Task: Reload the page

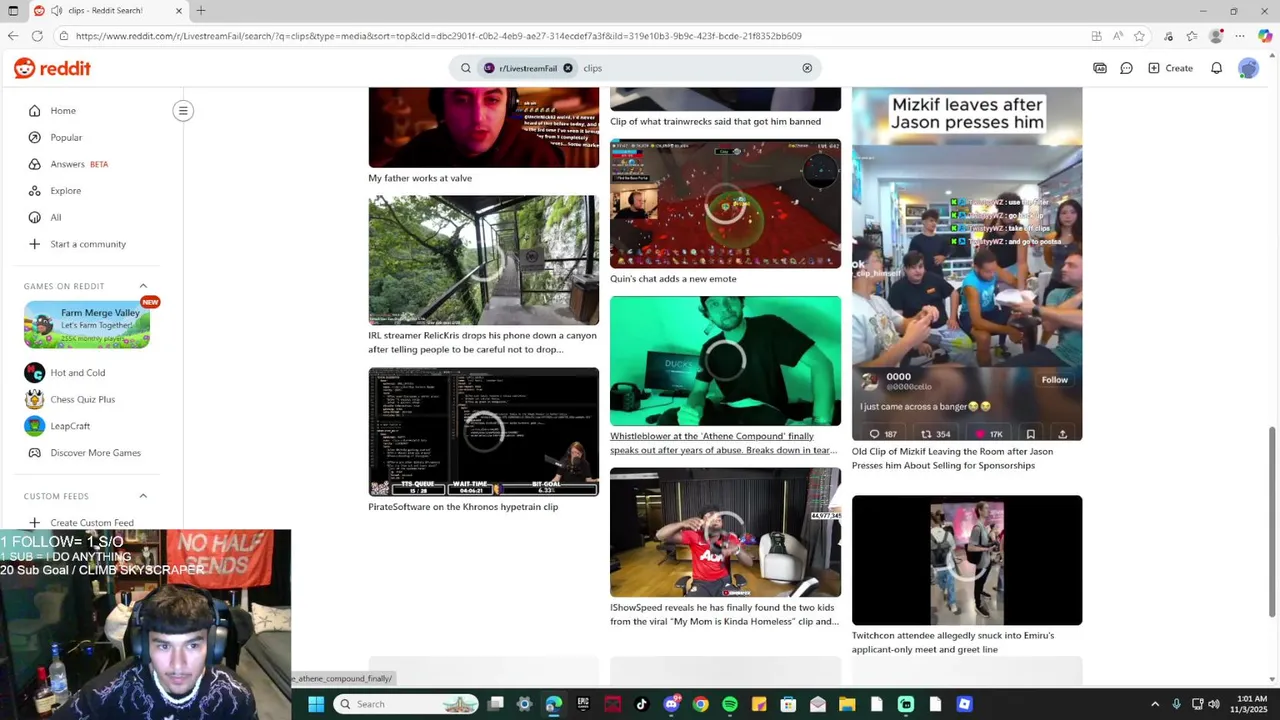Action: tap(37, 36)
